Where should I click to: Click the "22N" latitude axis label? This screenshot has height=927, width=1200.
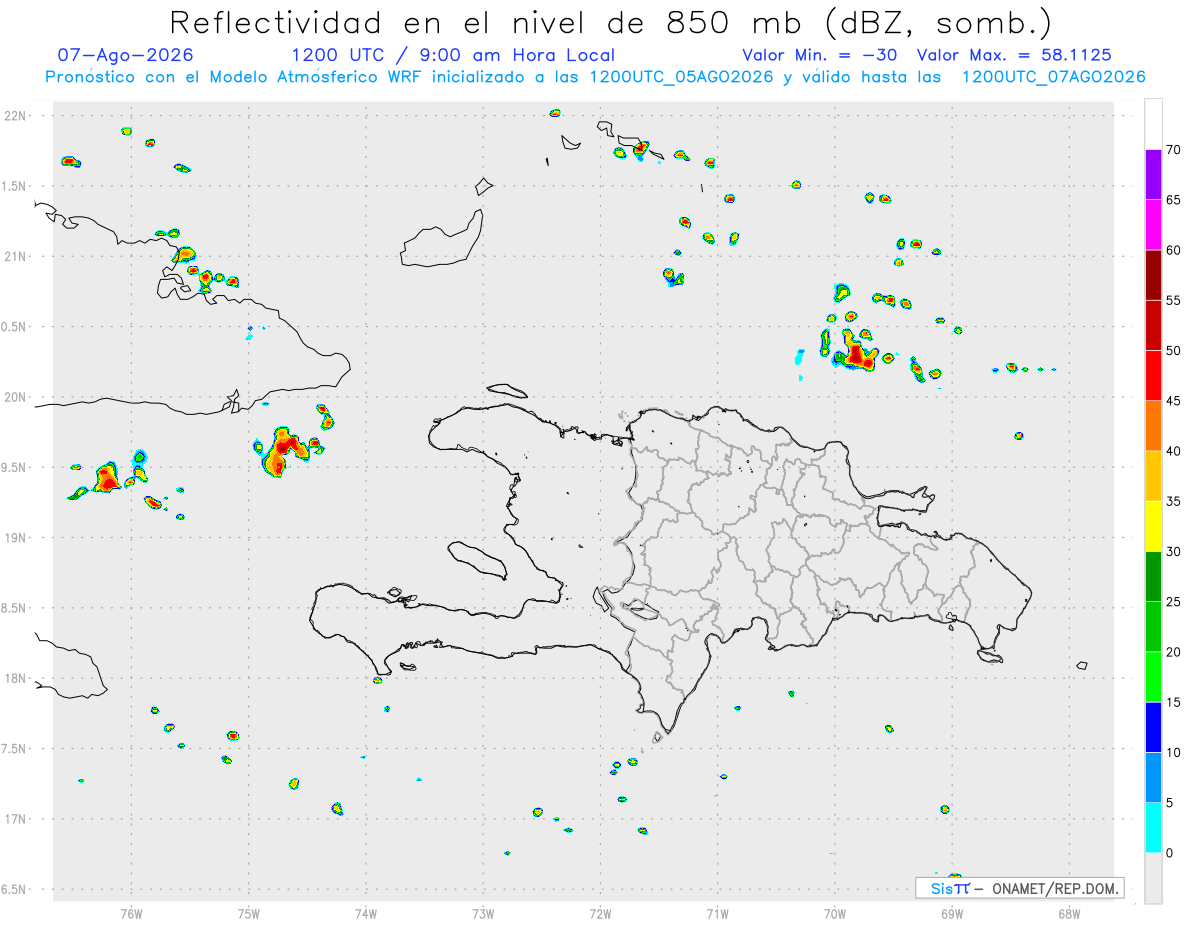point(15,116)
